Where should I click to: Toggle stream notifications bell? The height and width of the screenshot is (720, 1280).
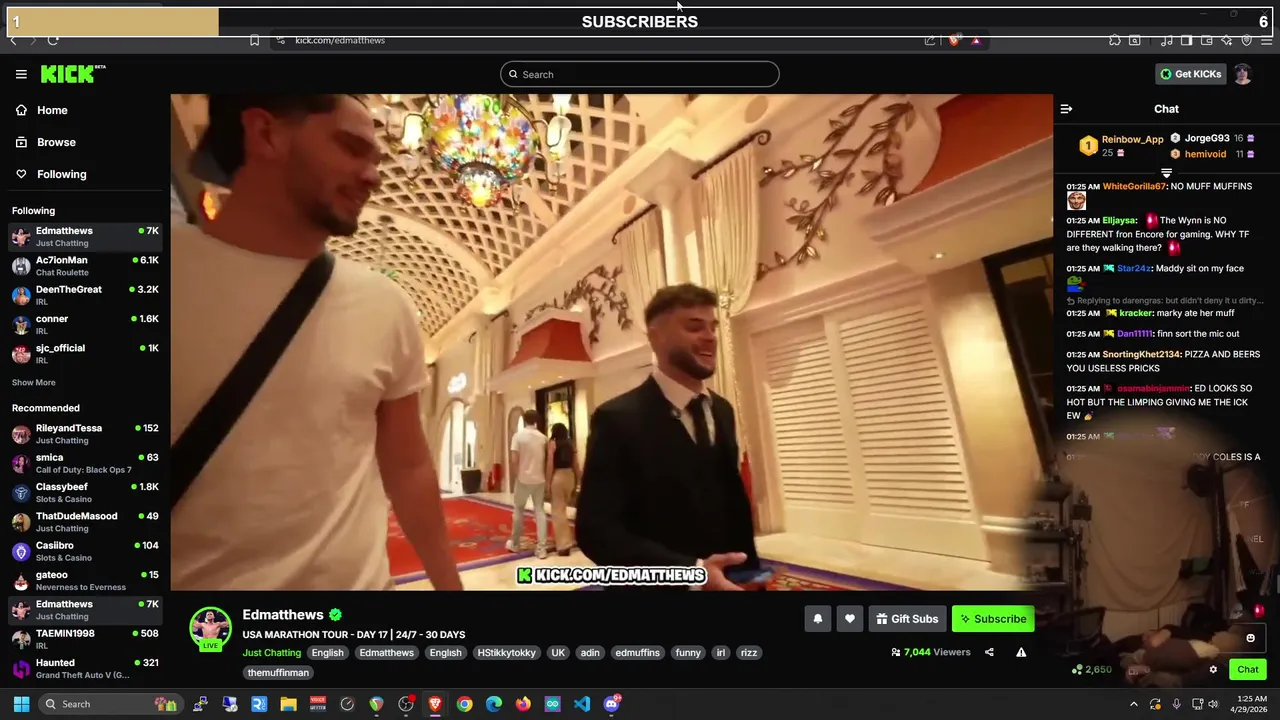(x=818, y=619)
